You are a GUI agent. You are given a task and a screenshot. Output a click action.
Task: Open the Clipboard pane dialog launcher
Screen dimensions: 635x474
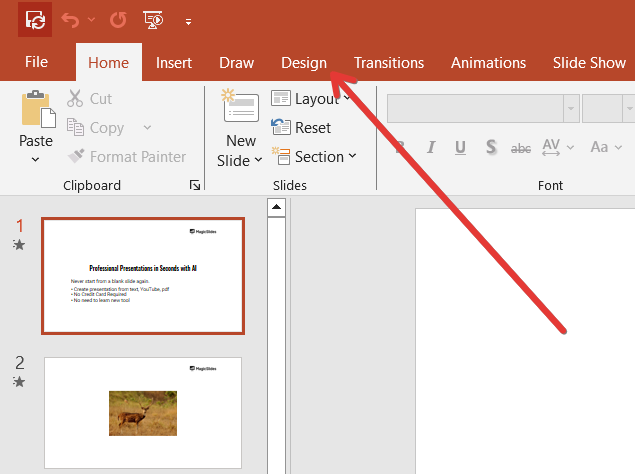coord(195,185)
